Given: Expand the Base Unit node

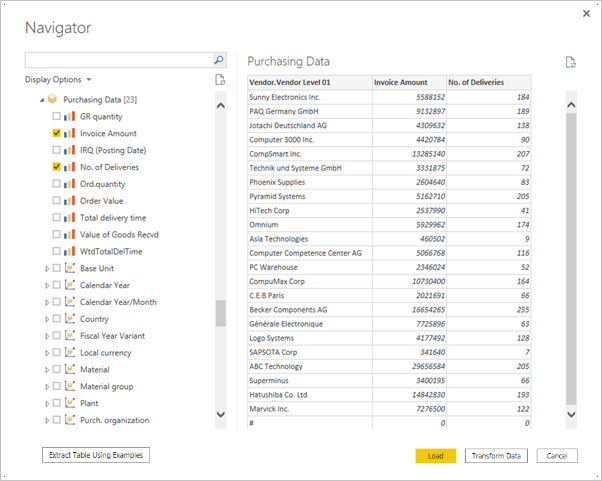Looking at the screenshot, I should point(47,269).
